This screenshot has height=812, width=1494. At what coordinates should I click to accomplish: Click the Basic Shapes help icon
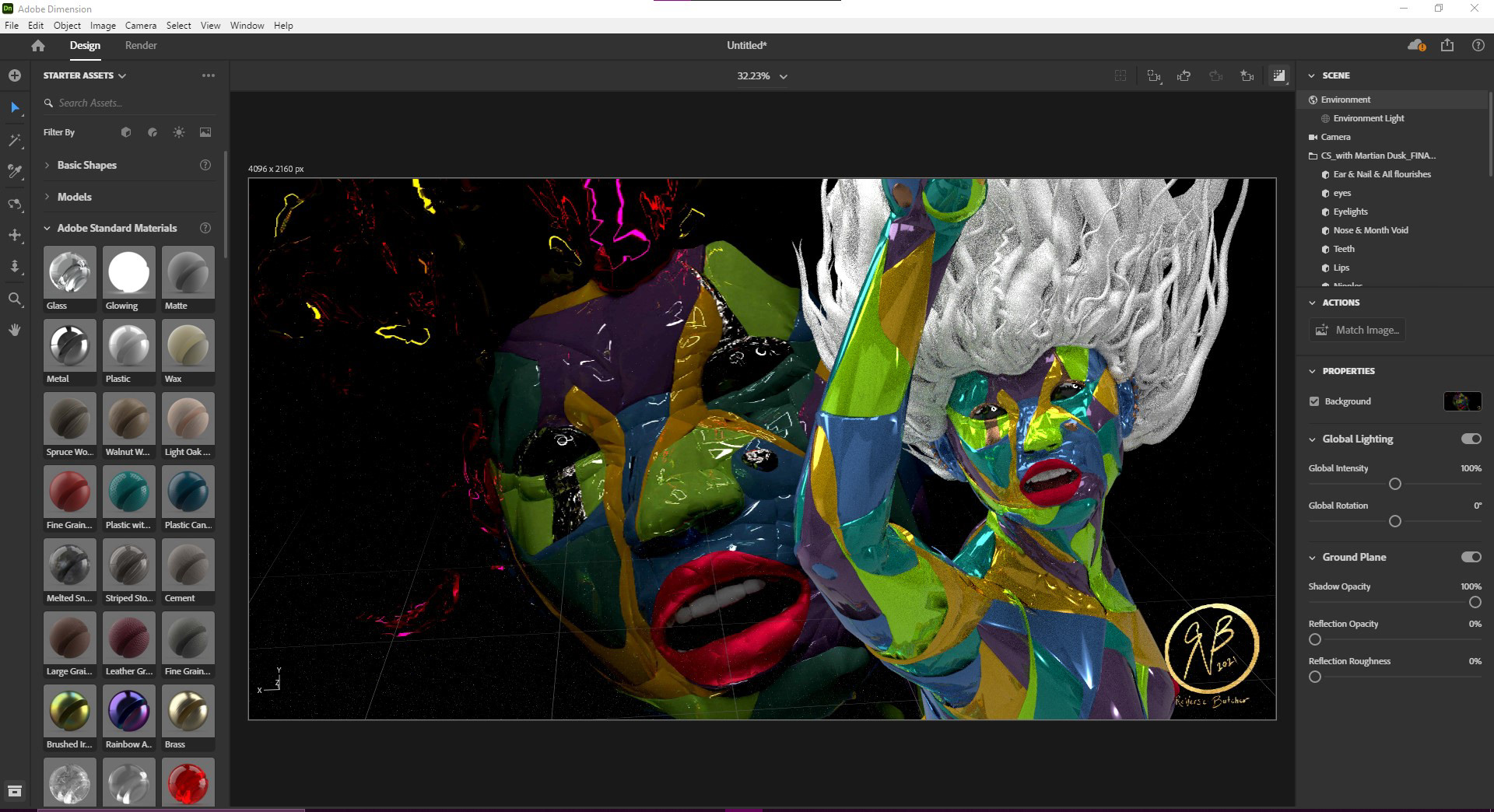click(x=205, y=165)
